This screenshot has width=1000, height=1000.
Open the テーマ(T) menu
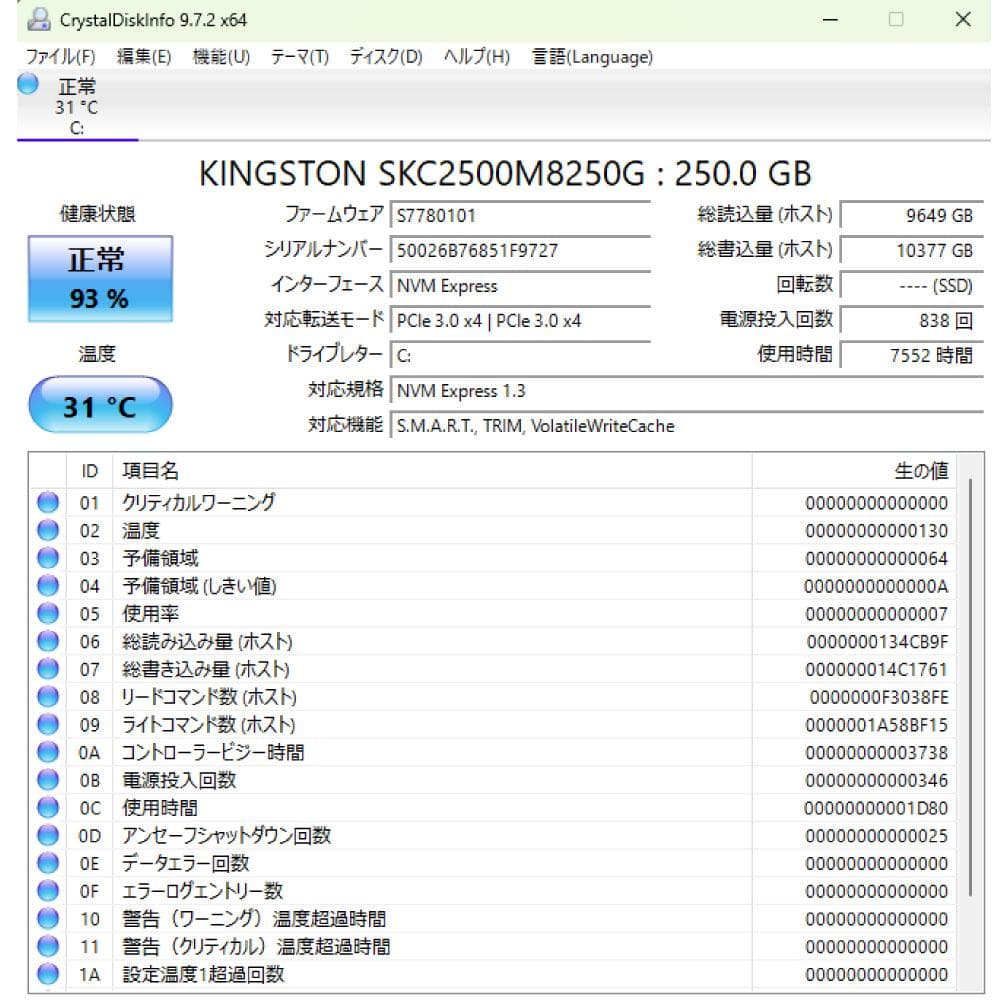click(300, 57)
